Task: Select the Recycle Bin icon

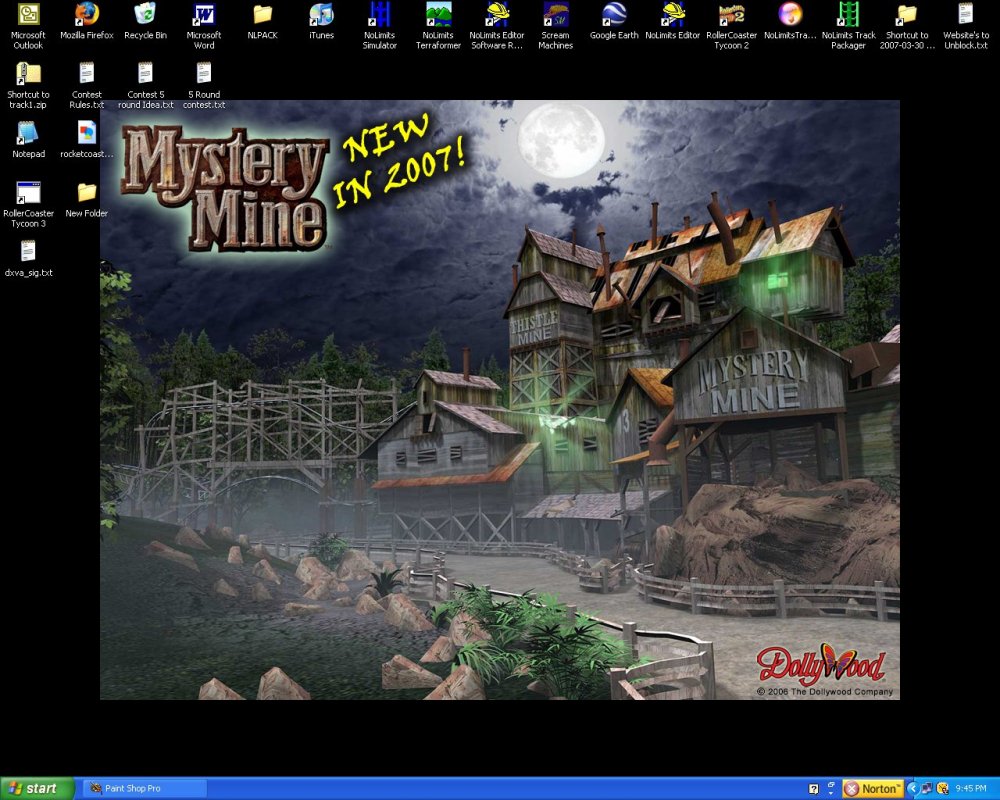Action: [145, 15]
